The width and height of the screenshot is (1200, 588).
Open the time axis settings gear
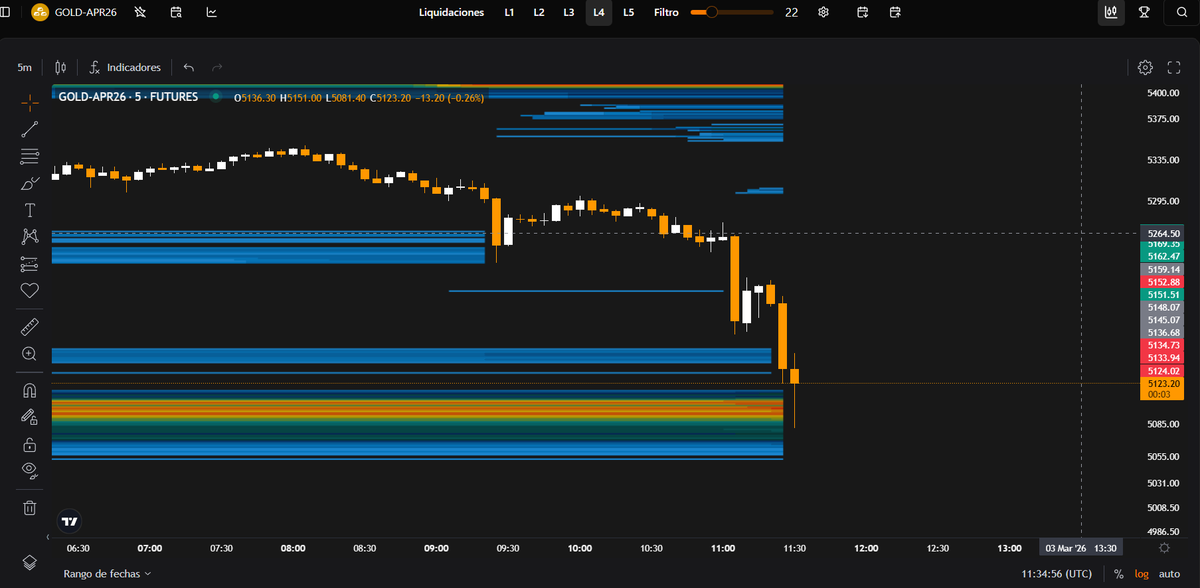tap(1165, 548)
